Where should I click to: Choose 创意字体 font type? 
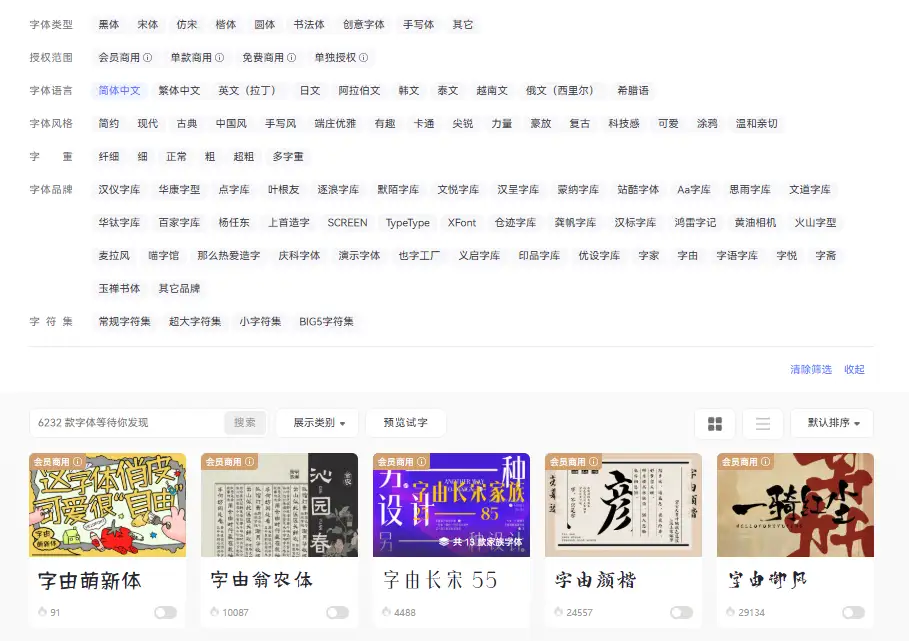coord(363,24)
